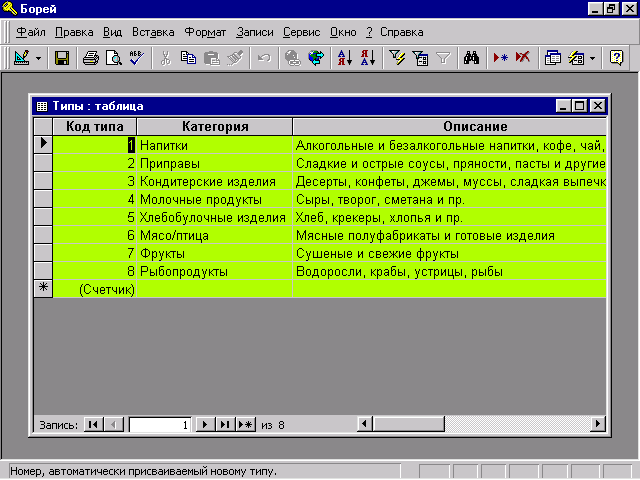The height and width of the screenshot is (480, 640).
Task: Jump to new record navigation button
Action: (246, 424)
